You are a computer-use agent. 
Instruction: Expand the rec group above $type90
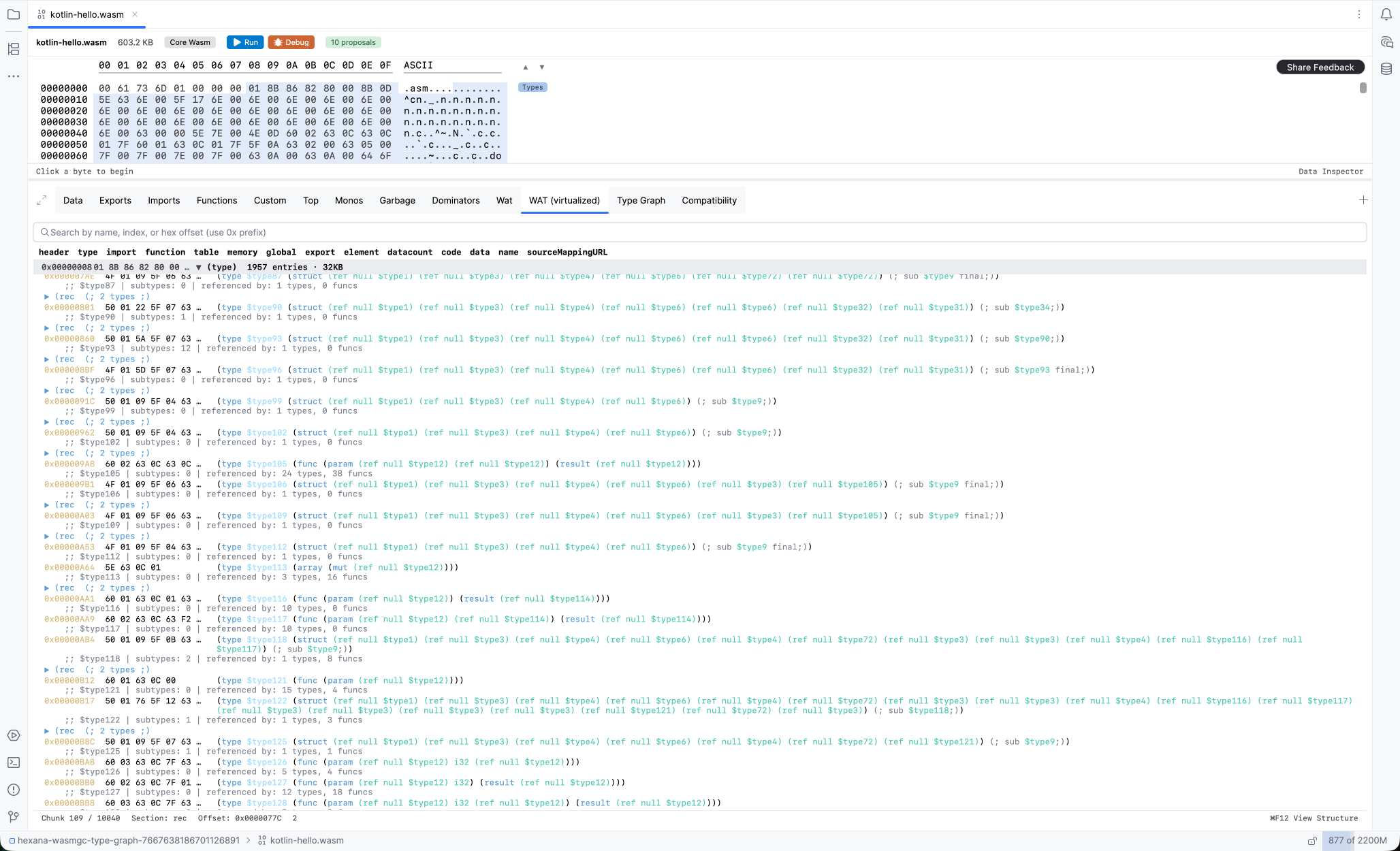coord(46,297)
